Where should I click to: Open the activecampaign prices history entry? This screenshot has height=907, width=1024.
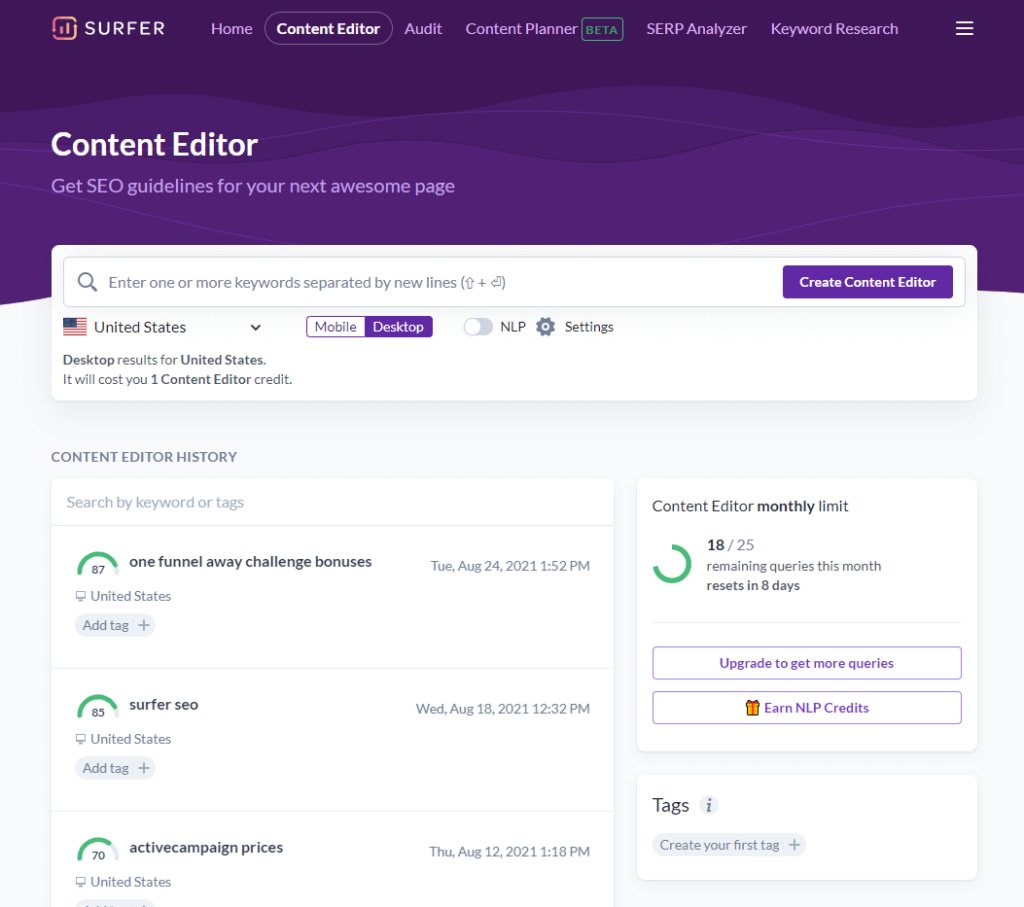pyautogui.click(x=206, y=848)
